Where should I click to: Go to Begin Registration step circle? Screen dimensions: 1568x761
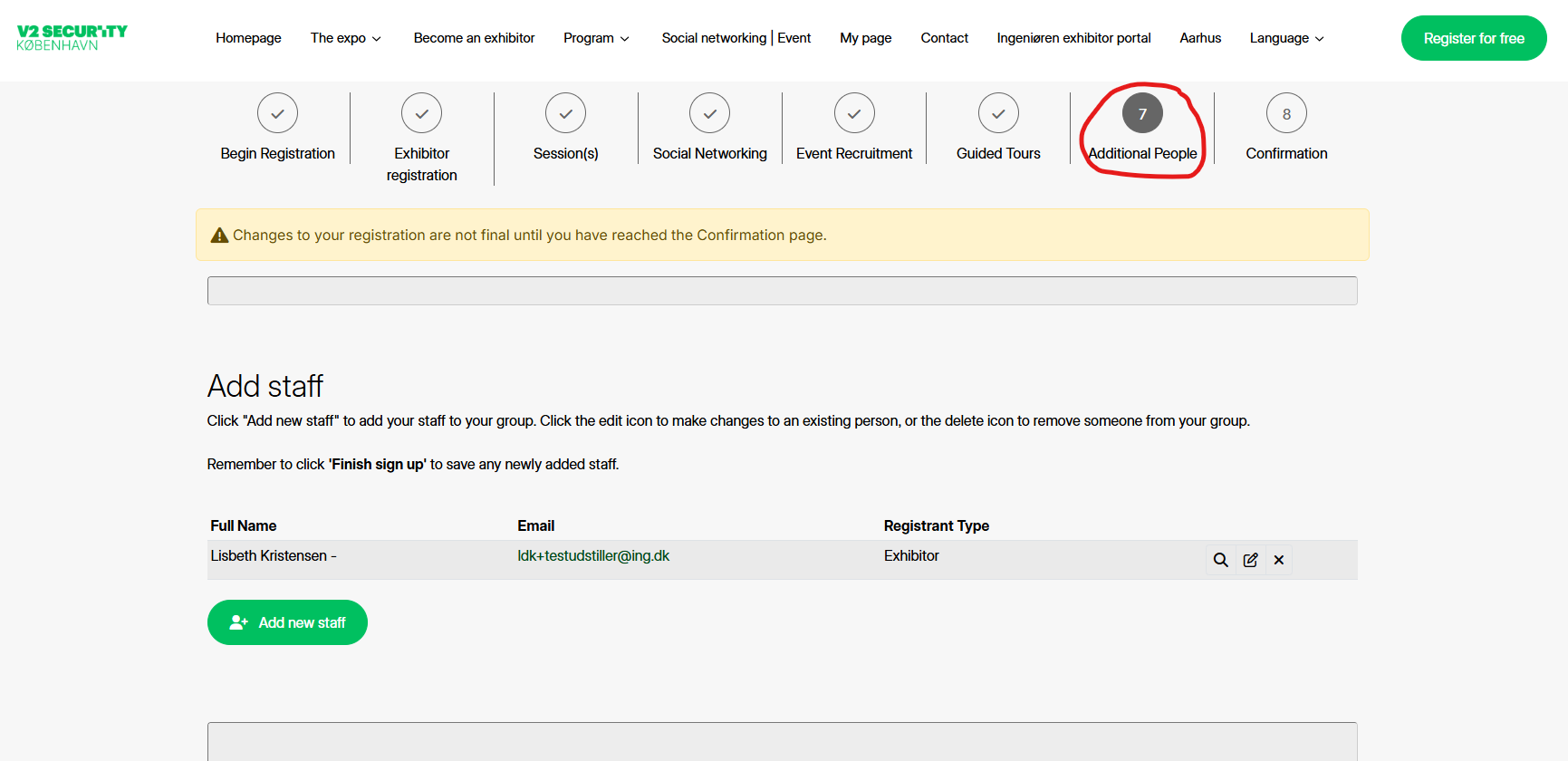(x=277, y=113)
